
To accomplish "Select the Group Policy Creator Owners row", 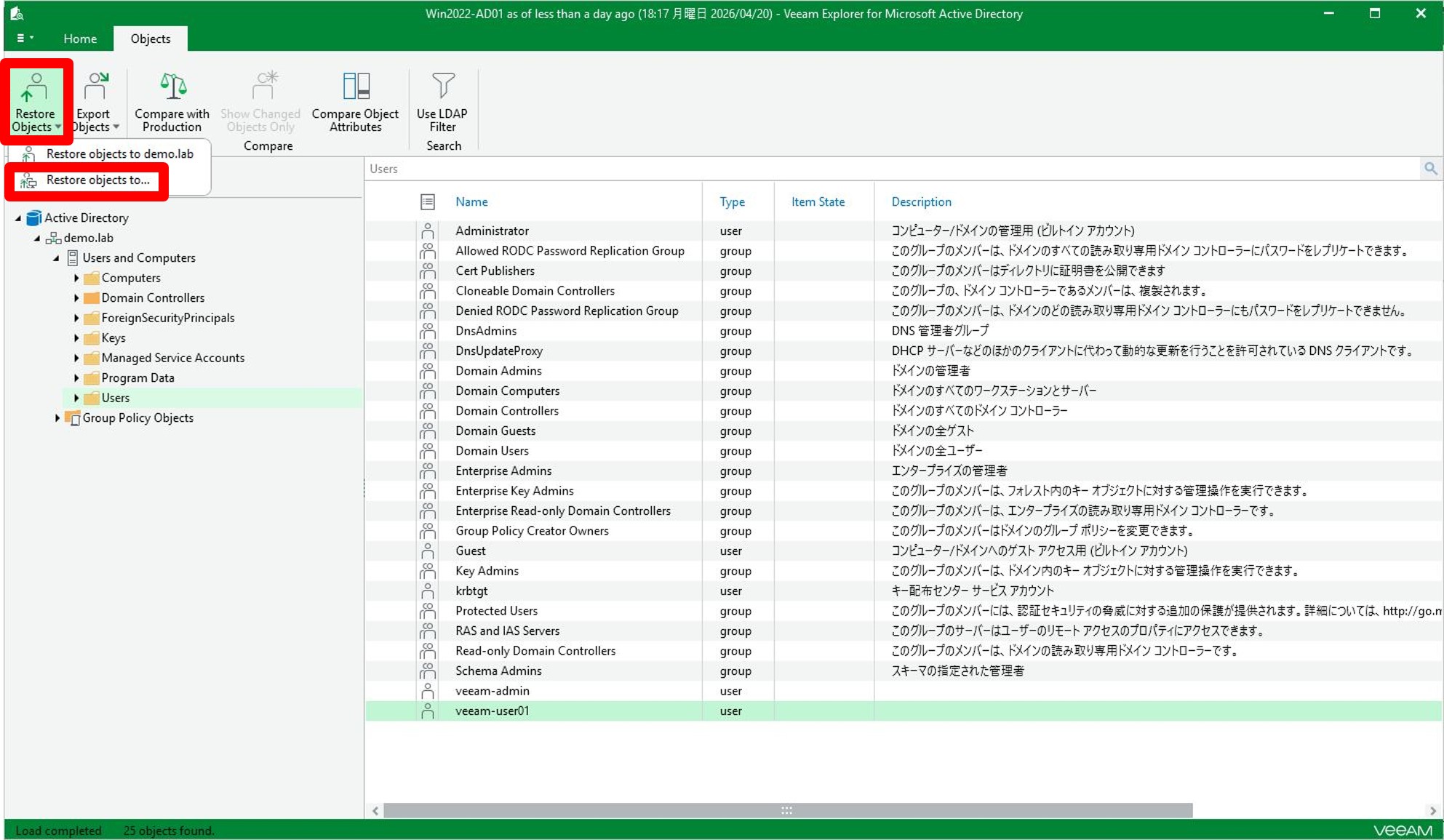I will pyautogui.click(x=904, y=531).
